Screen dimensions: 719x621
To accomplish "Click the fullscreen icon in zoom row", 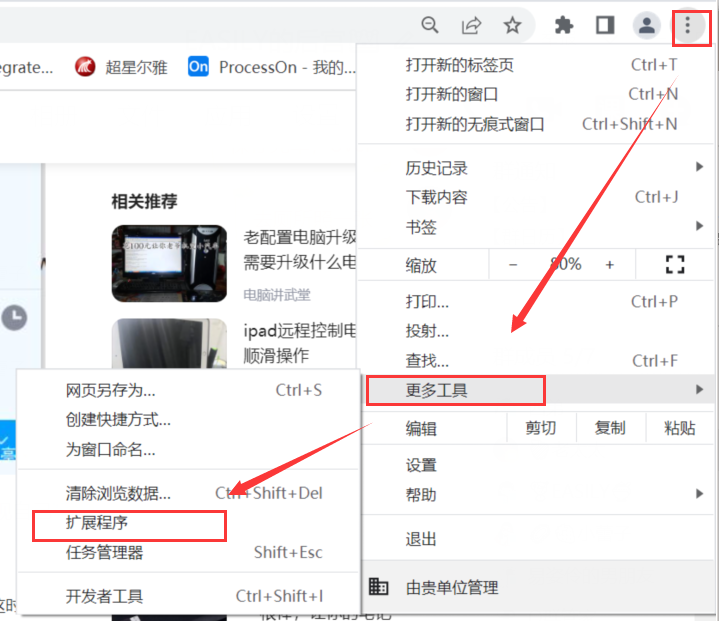I will pos(675,265).
